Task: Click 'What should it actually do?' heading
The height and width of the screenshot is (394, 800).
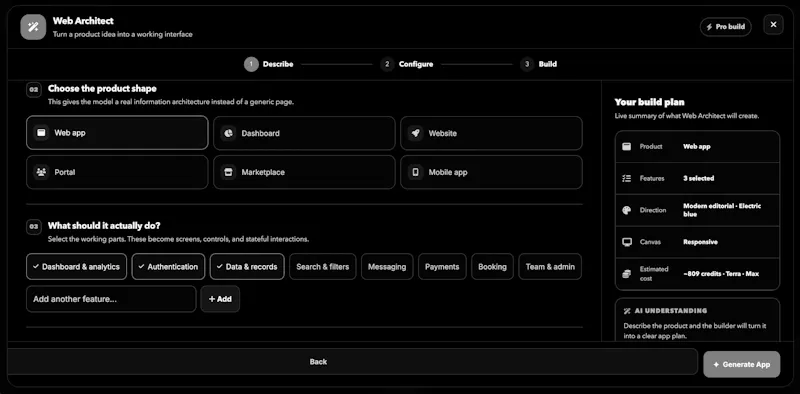Action: 104,226
